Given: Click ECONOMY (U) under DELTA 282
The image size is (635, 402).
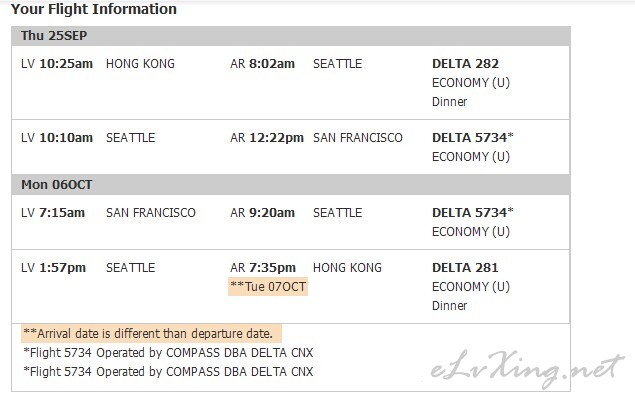Looking at the screenshot, I should 471,83.
